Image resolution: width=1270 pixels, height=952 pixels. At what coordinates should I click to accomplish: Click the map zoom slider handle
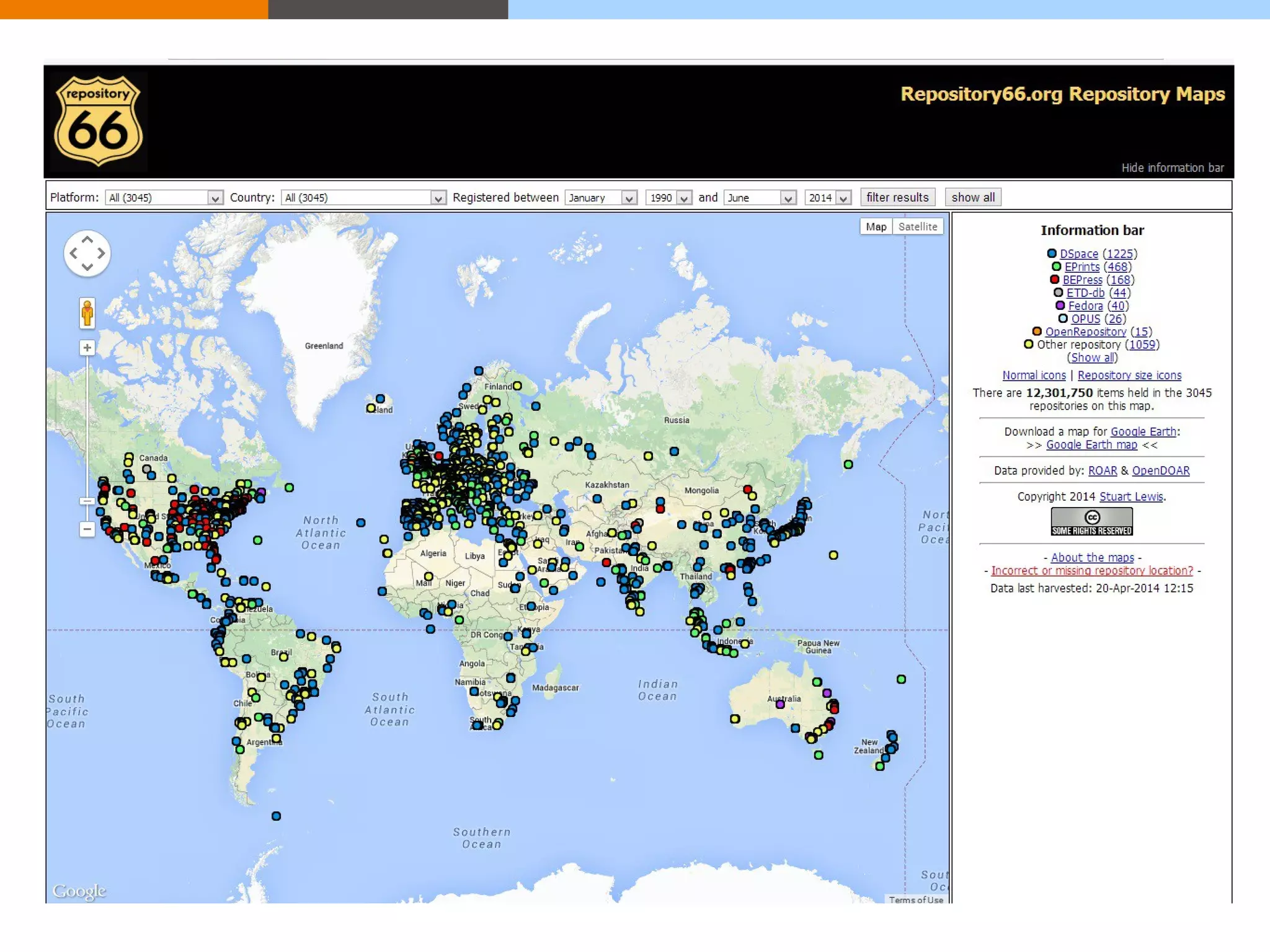click(87, 501)
